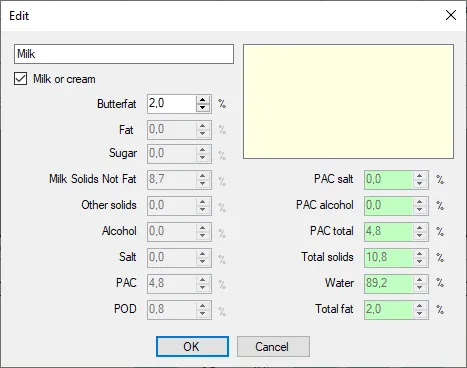Click the Salt spinner down arrow
Viewport: 467px width, 368px height.
click(203, 261)
